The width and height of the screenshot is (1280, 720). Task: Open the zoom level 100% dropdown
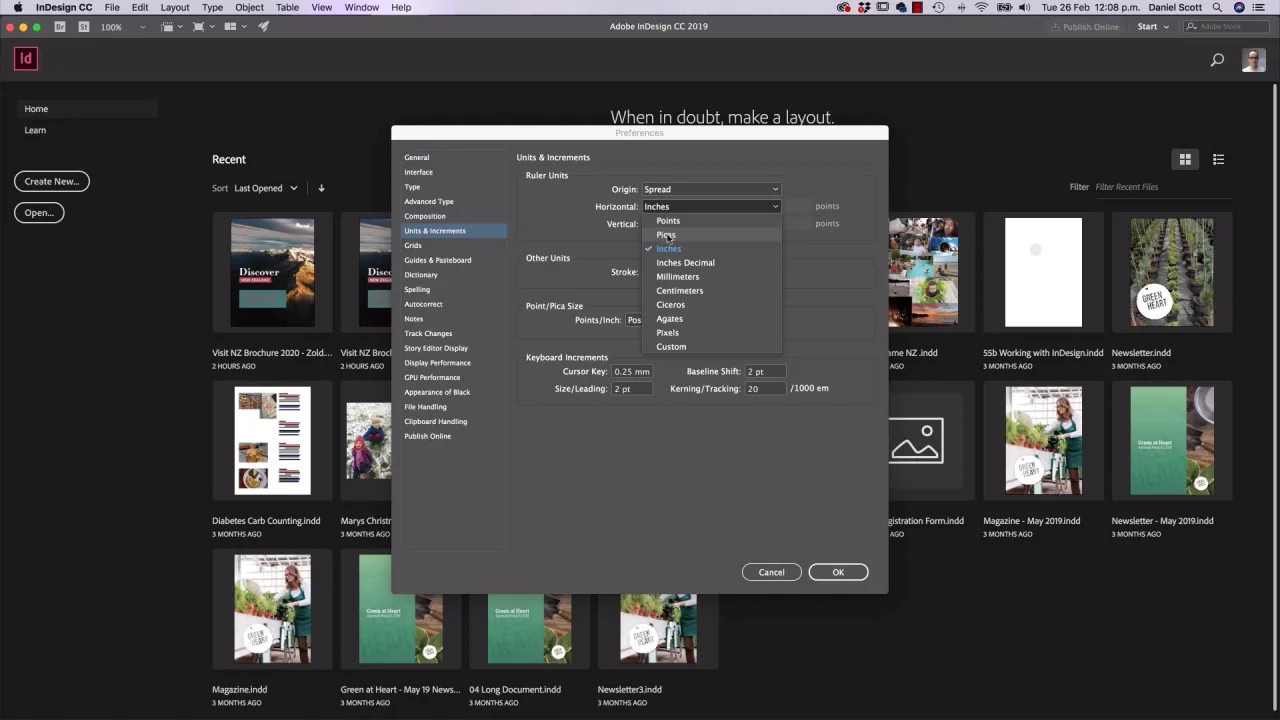123,27
